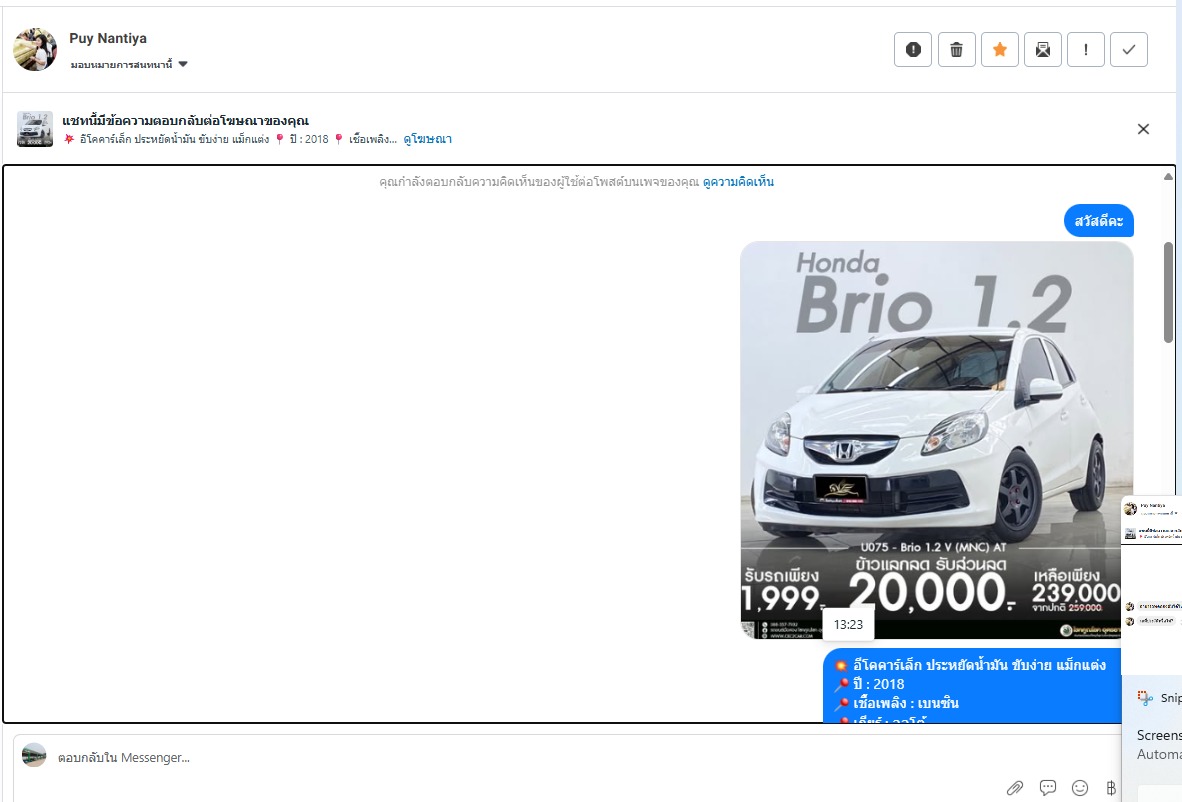This screenshot has width=1182, height=802.
Task: Open saved replies speech bubble icon
Action: click(x=1048, y=788)
